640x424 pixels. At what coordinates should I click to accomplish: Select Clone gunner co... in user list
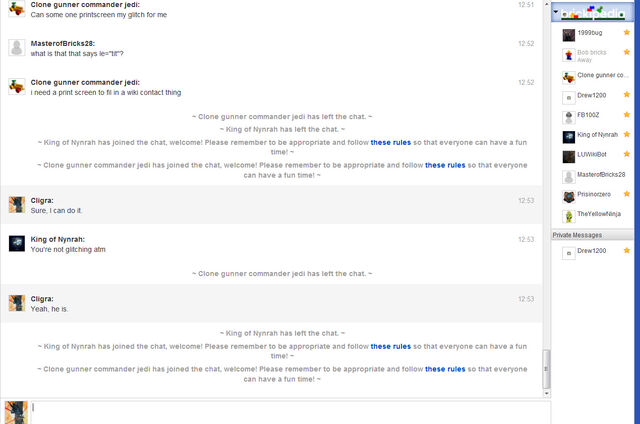596,76
